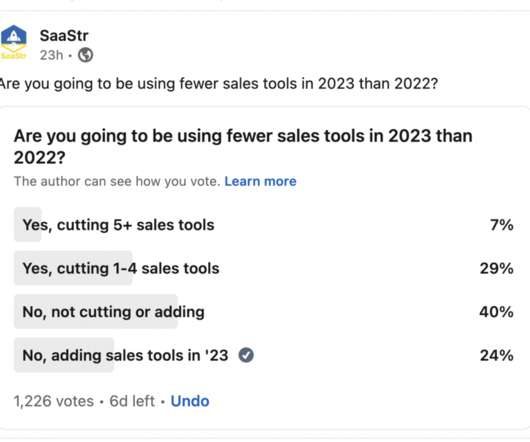Open the SaaStr author name link
The width and height of the screenshot is (530, 442).
[x=64, y=35]
